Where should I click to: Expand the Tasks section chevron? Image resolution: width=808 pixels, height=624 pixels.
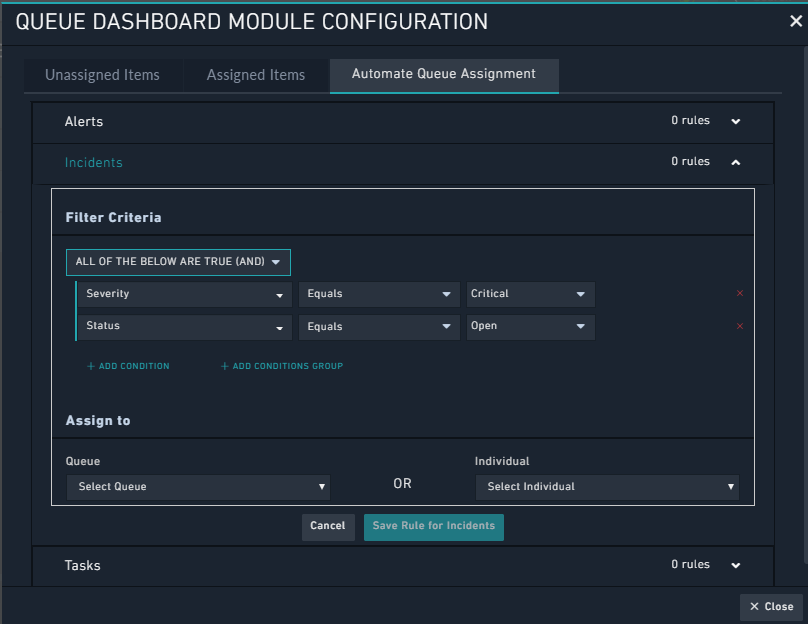tap(735, 565)
